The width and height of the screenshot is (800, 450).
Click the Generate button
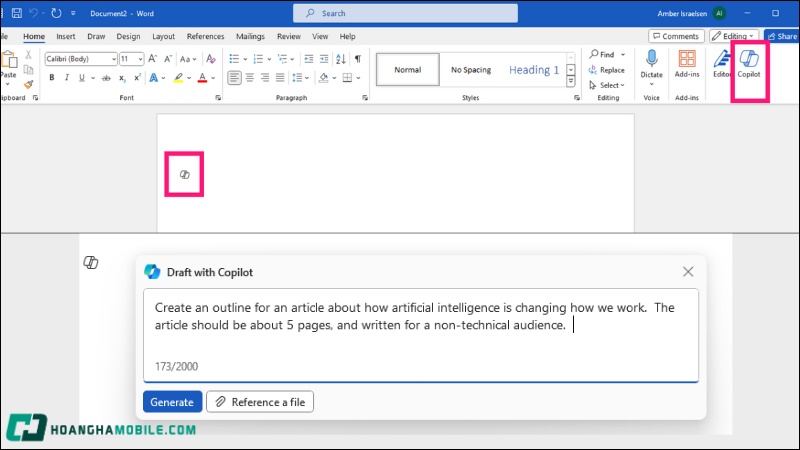[x=172, y=402]
